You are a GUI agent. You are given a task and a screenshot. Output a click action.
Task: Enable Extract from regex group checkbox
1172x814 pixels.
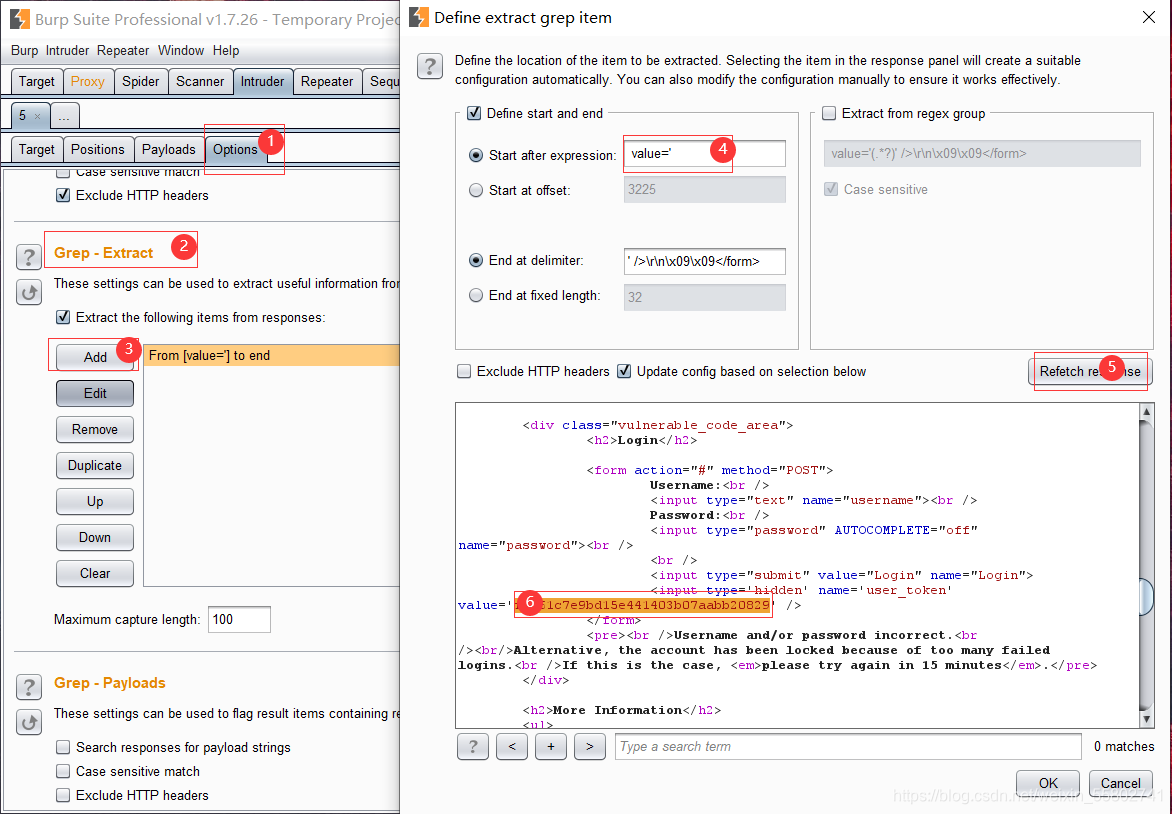(829, 113)
